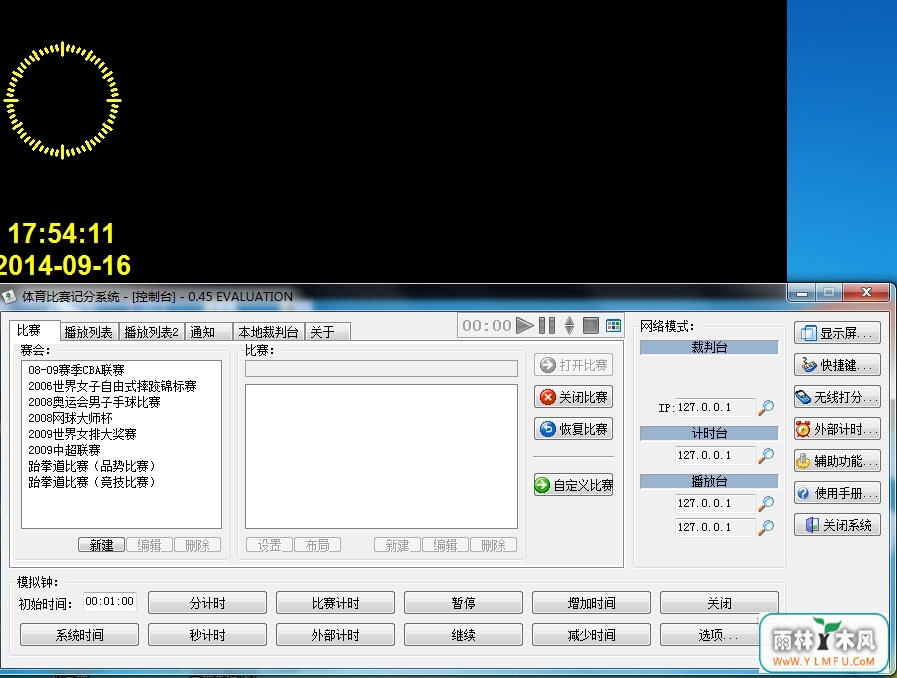
Task: Click the 暂停 pause button for the analog clock
Action: click(463, 603)
